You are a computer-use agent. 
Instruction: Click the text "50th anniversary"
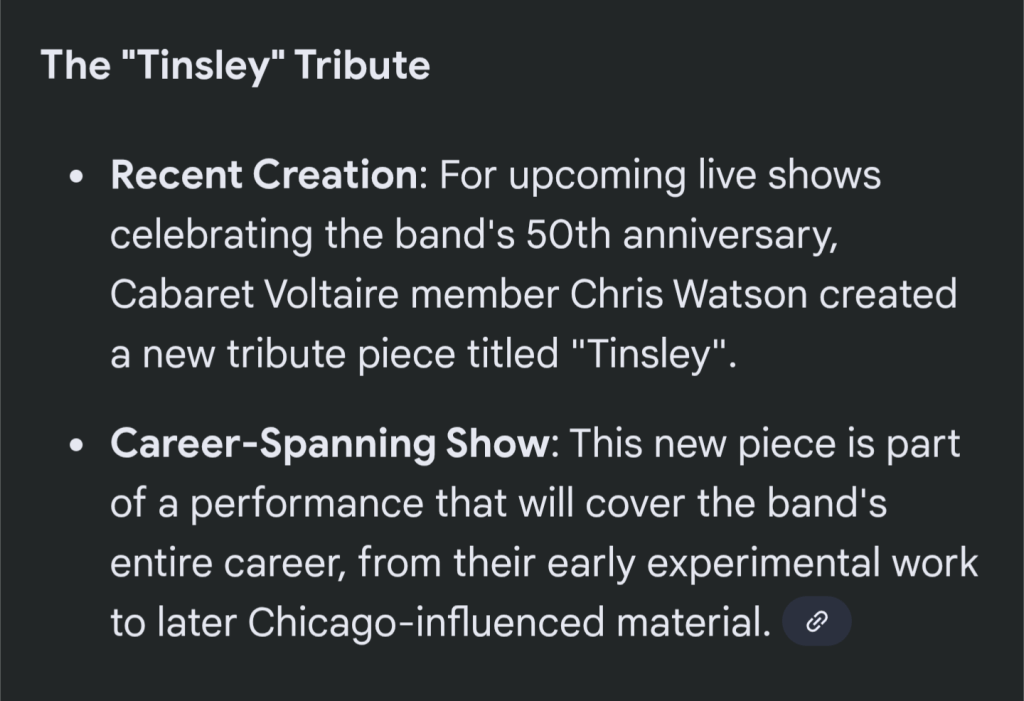(x=653, y=235)
